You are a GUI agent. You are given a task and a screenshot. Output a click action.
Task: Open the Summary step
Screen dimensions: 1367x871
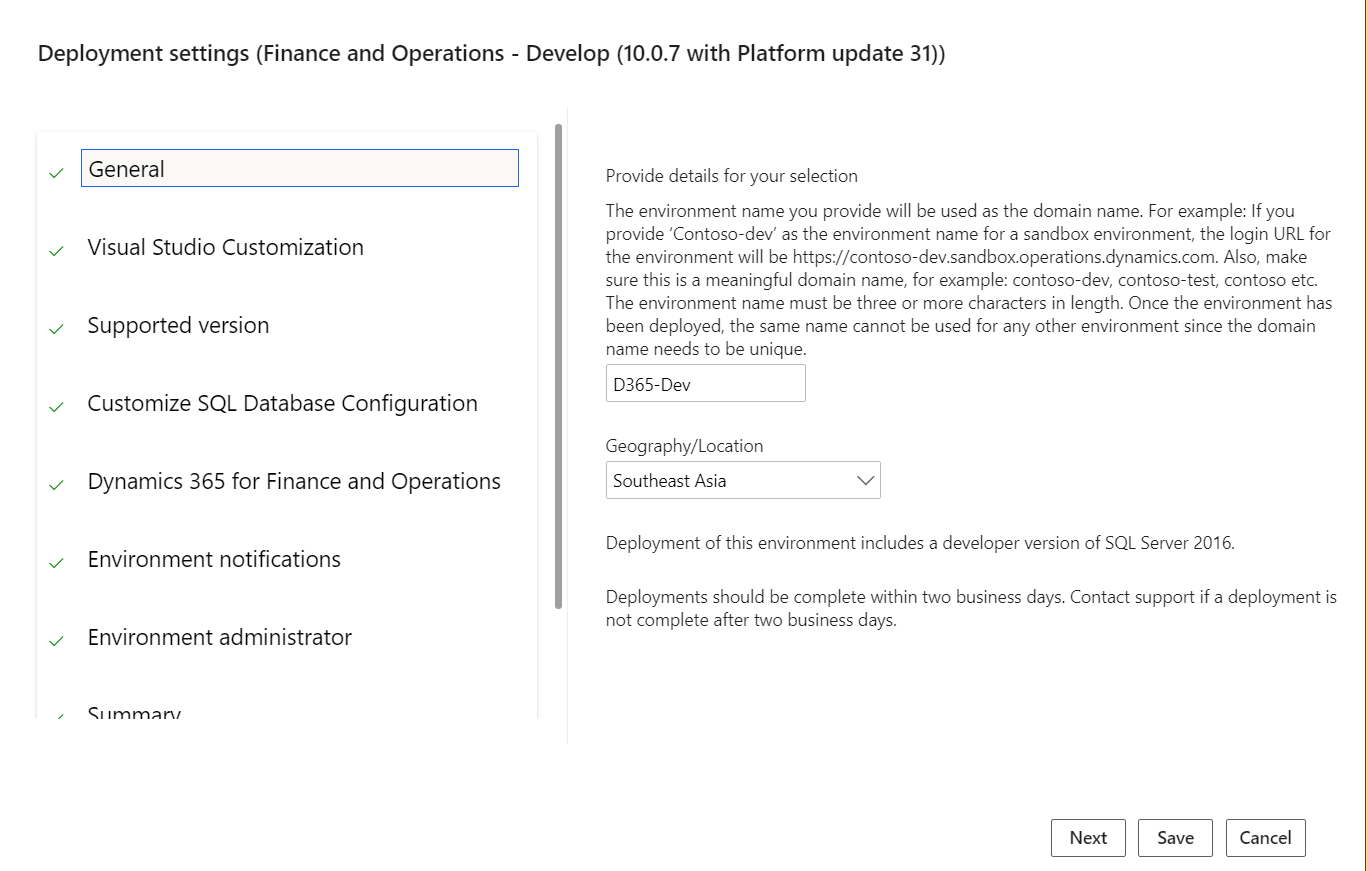[134, 713]
